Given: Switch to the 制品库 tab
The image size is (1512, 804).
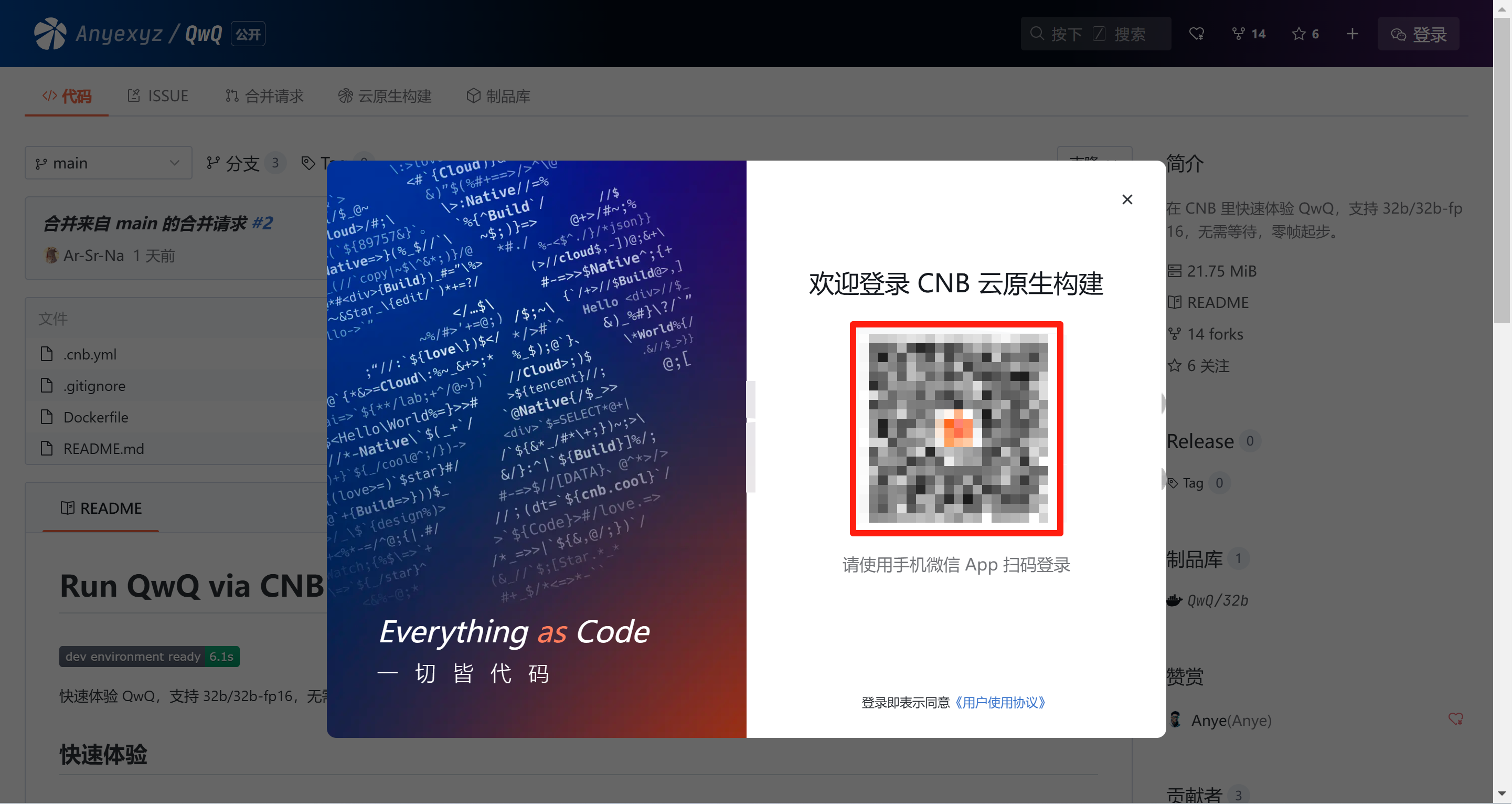Looking at the screenshot, I should point(498,96).
